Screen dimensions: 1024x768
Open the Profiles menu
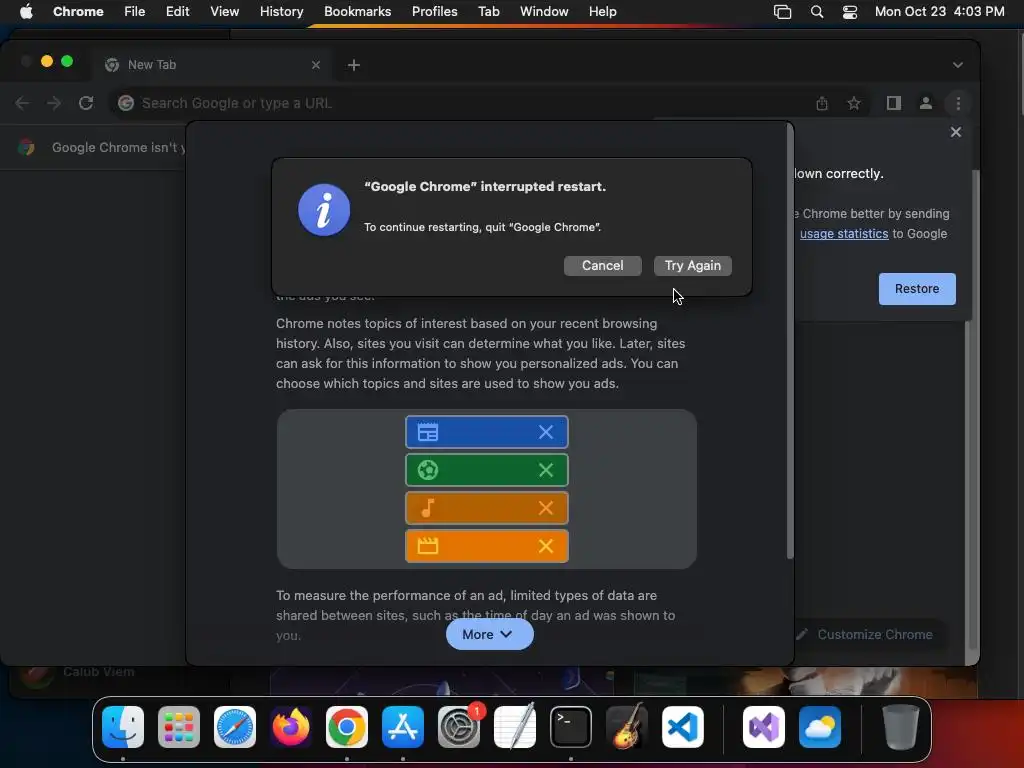click(x=434, y=12)
